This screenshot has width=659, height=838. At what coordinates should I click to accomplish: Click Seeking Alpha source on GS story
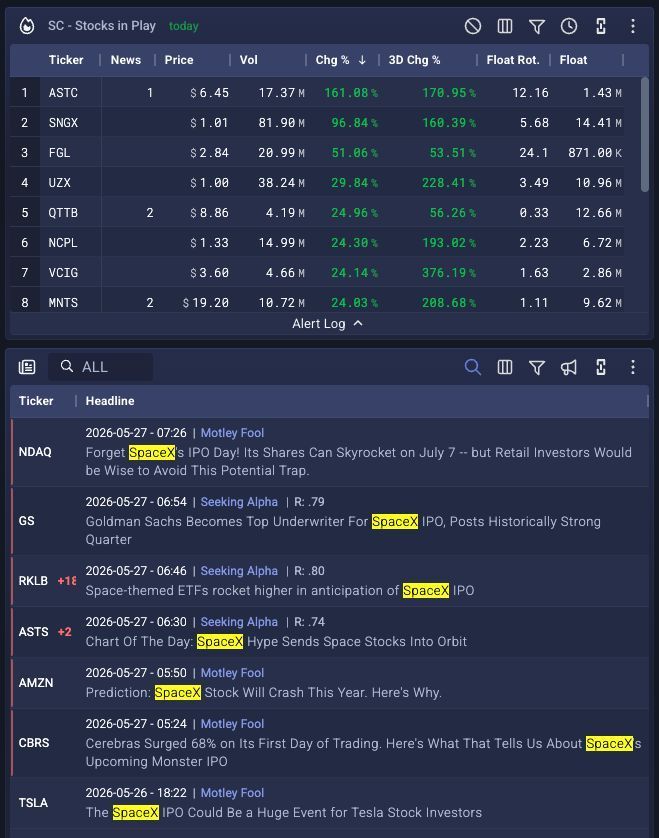coord(239,502)
